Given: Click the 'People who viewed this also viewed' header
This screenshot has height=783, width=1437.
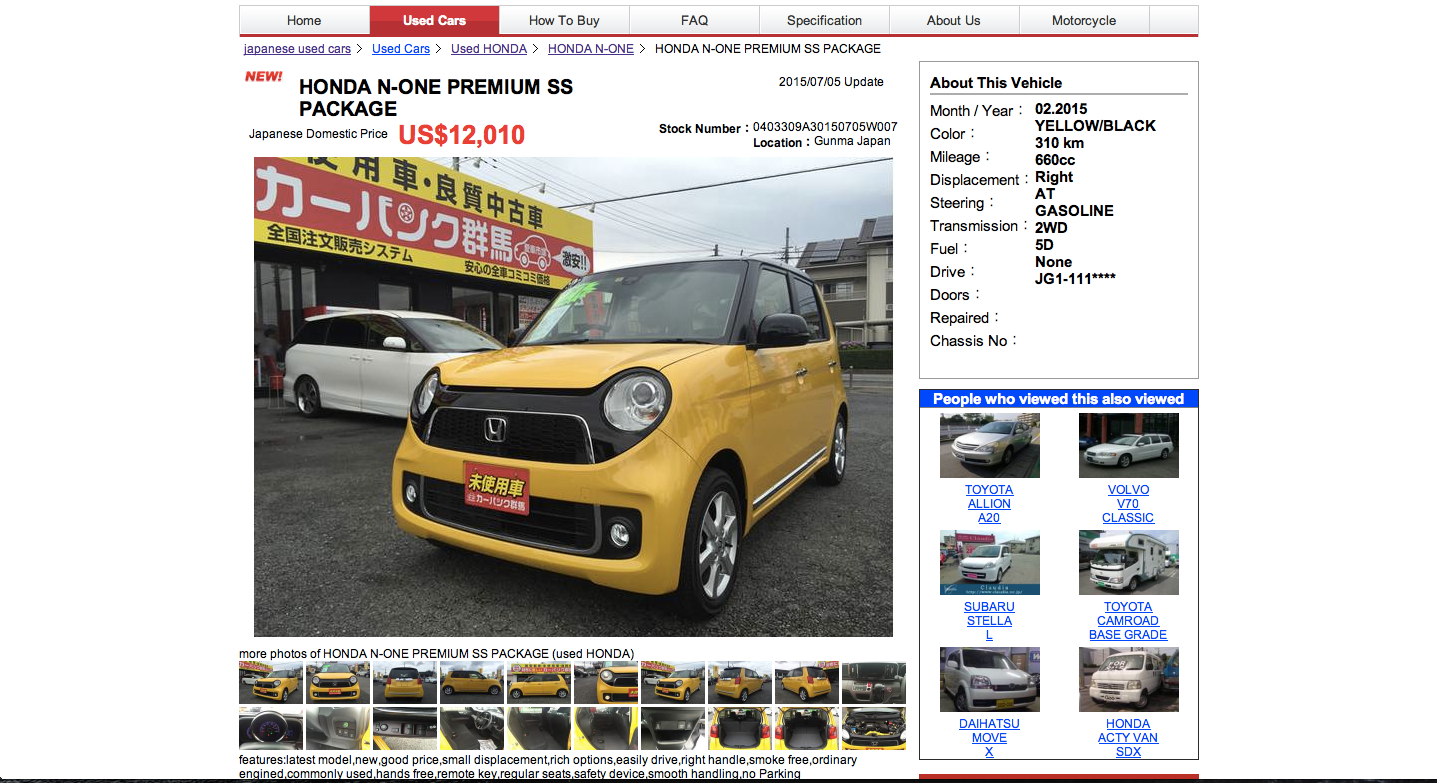Looking at the screenshot, I should click(1058, 399).
